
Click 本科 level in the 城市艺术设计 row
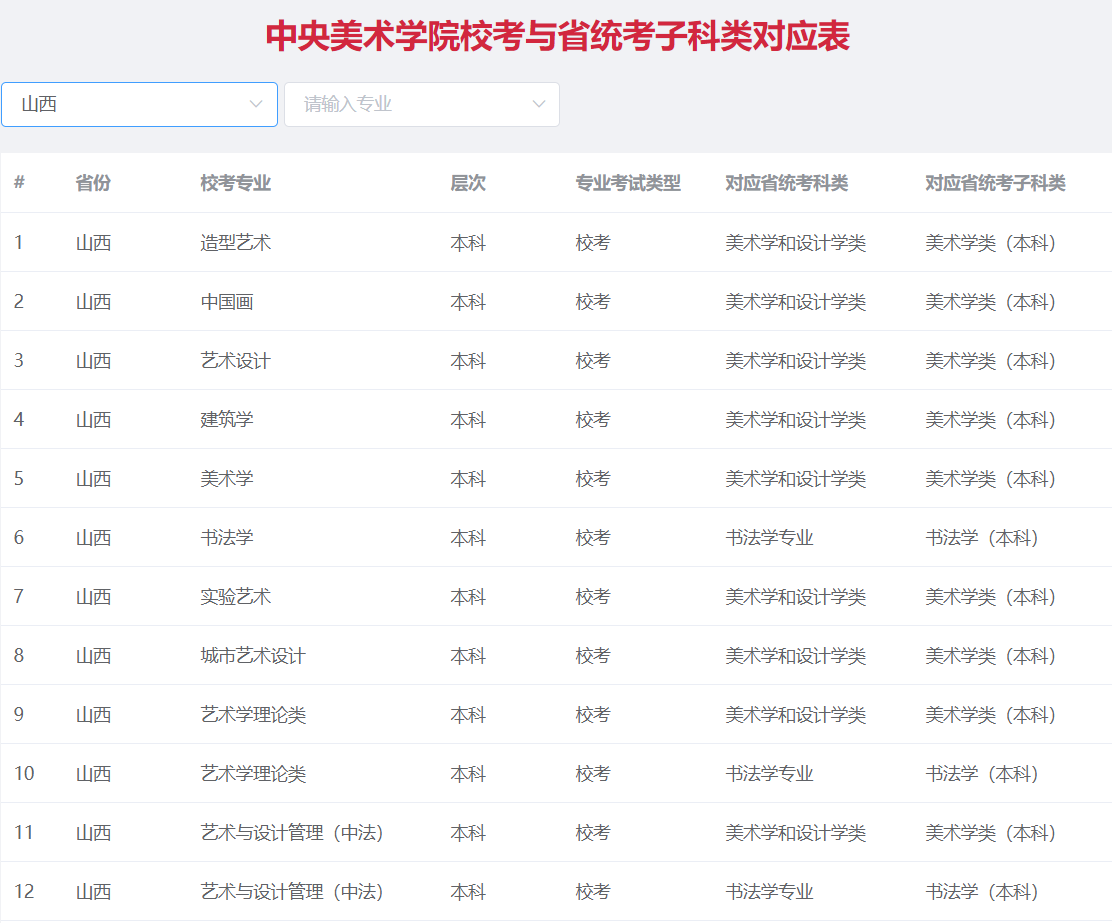tap(468, 655)
